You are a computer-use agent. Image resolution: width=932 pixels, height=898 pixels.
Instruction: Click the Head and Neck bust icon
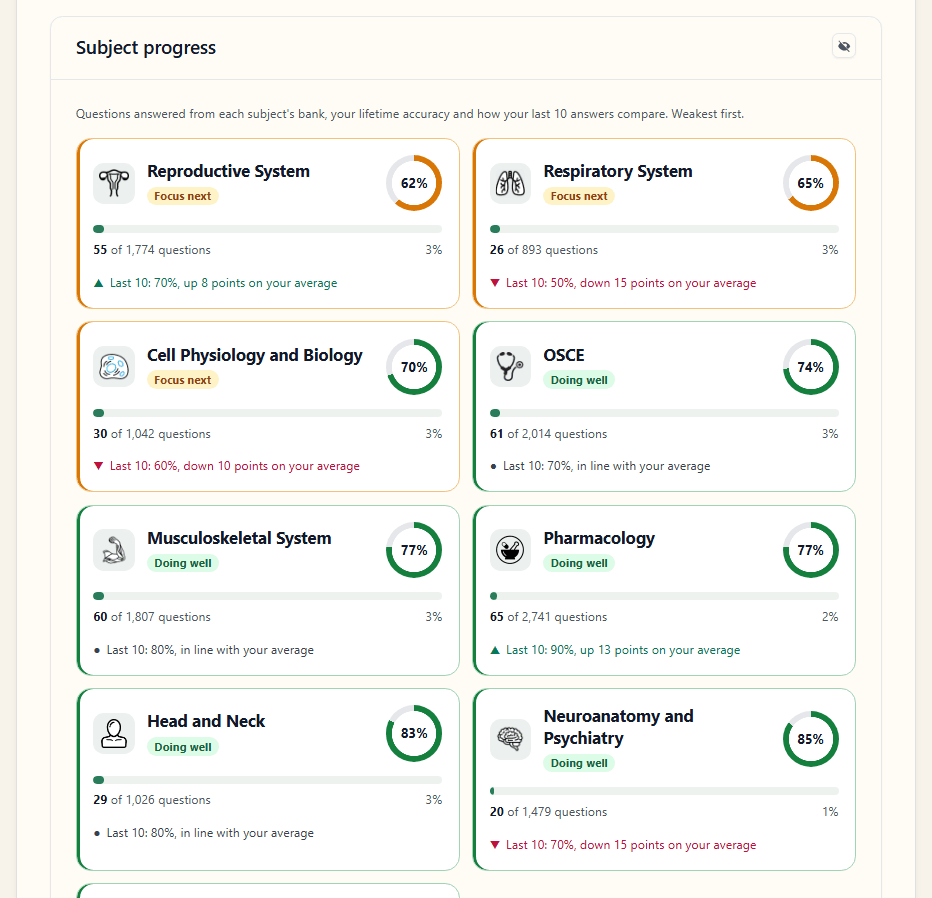pos(114,733)
